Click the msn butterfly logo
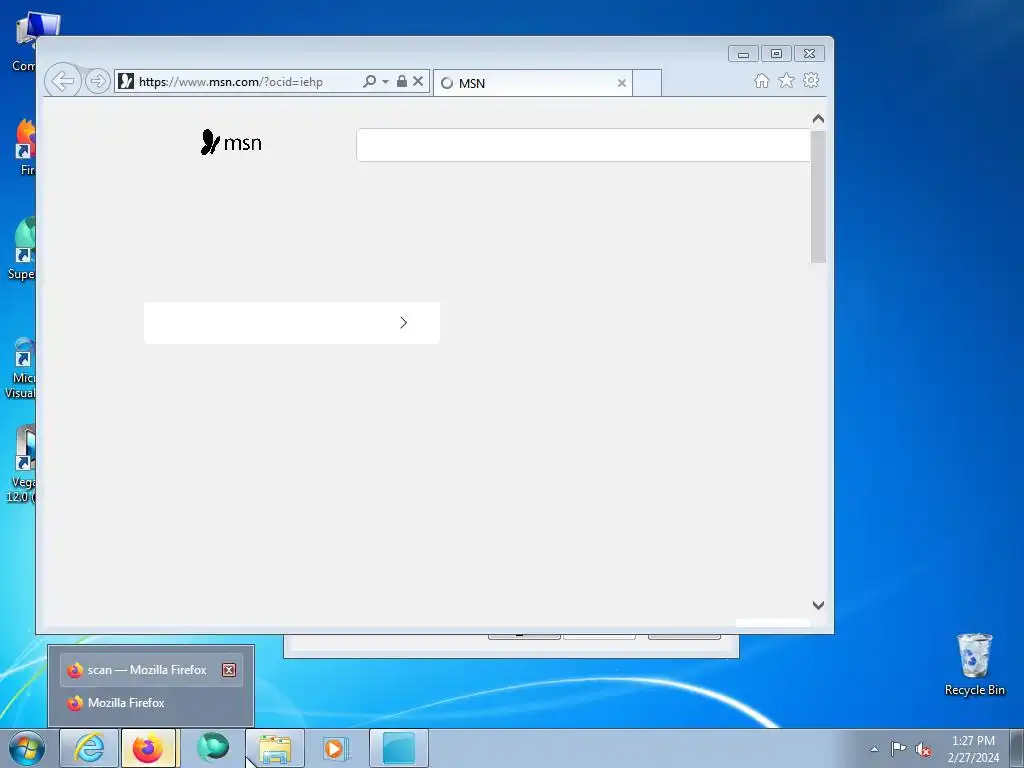The height and width of the screenshot is (768, 1024). pyautogui.click(x=231, y=142)
